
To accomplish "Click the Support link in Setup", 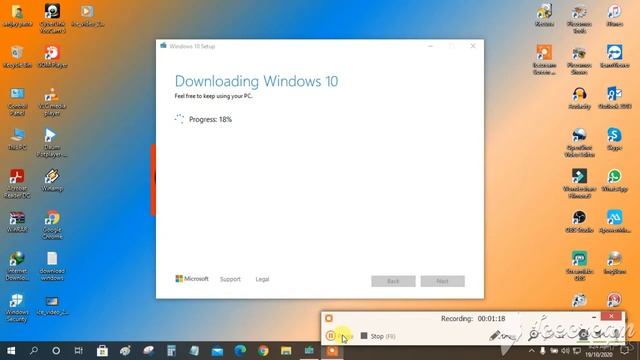I will tap(230, 279).
